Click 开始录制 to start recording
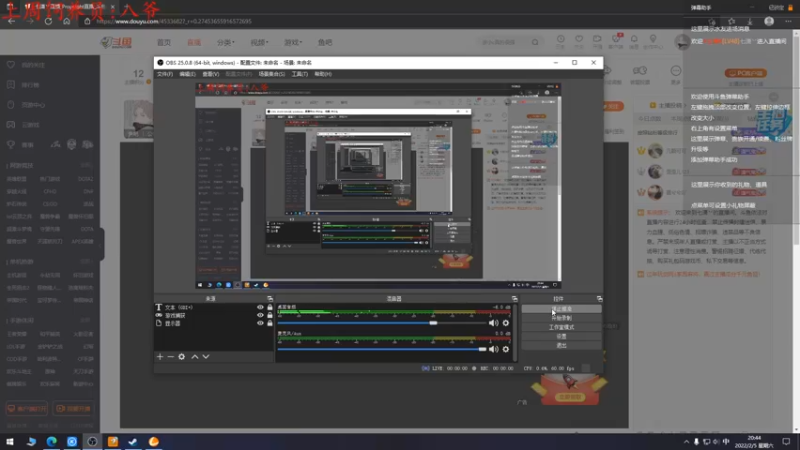 pos(561,318)
